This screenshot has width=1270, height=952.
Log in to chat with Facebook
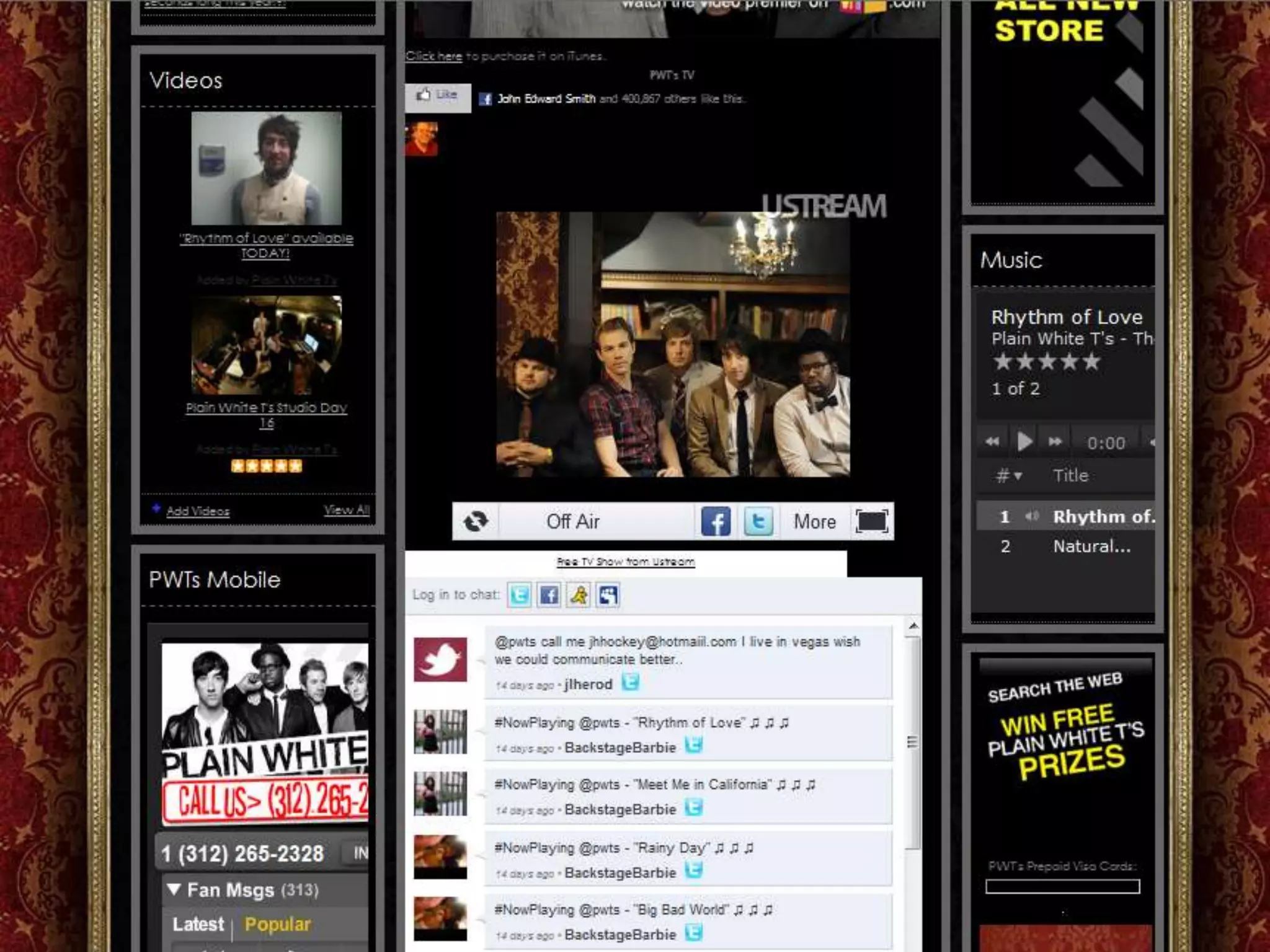click(549, 596)
